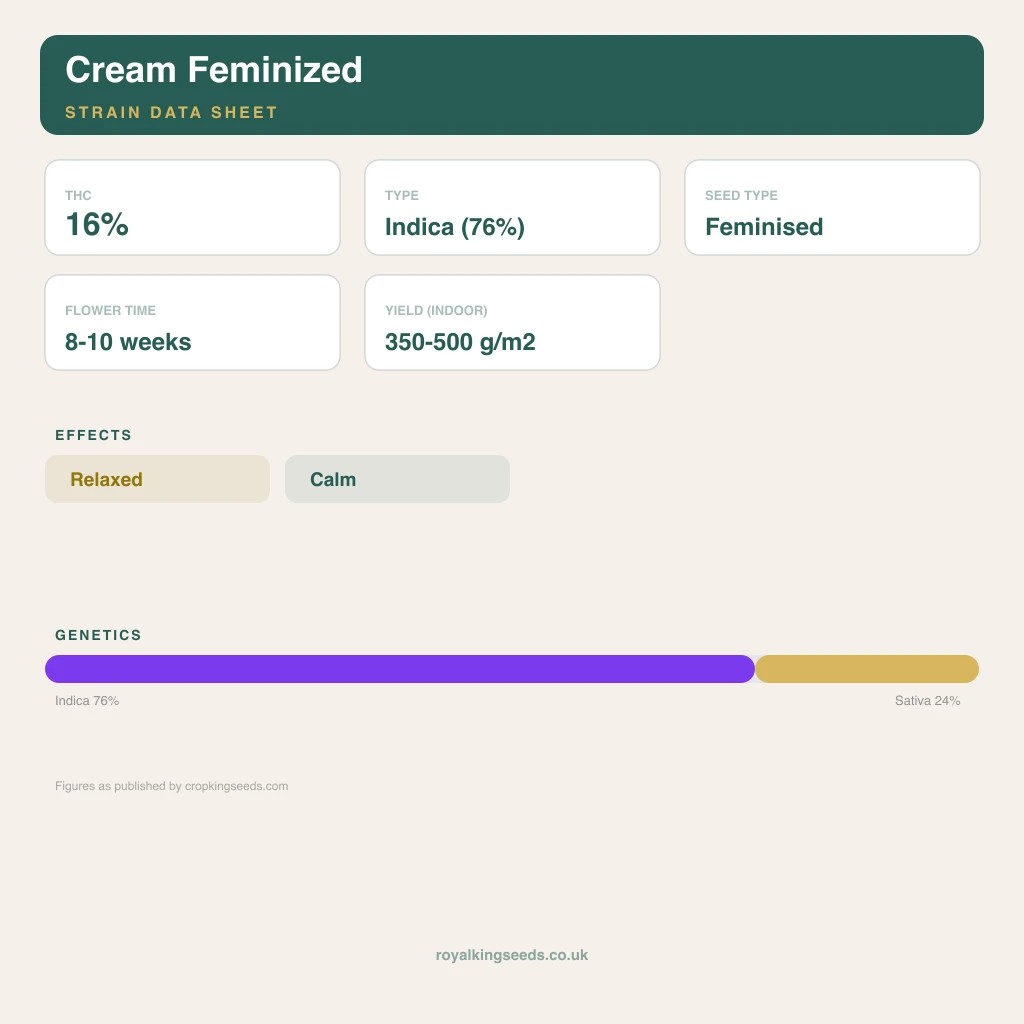Click the 16% THC value text
Screen dimensions: 1024x1024
coord(97,225)
